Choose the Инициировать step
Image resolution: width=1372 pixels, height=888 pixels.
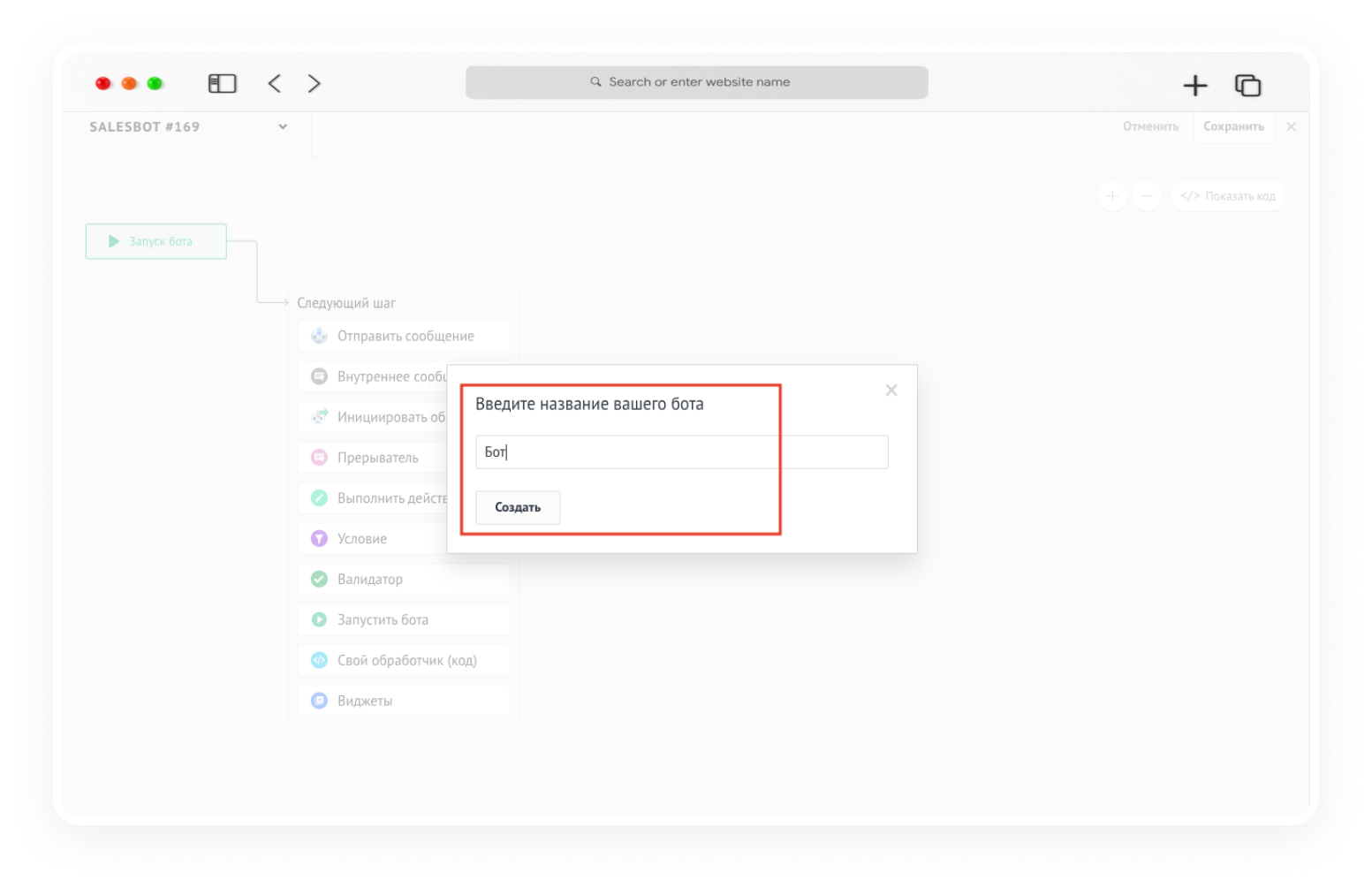coord(373,417)
